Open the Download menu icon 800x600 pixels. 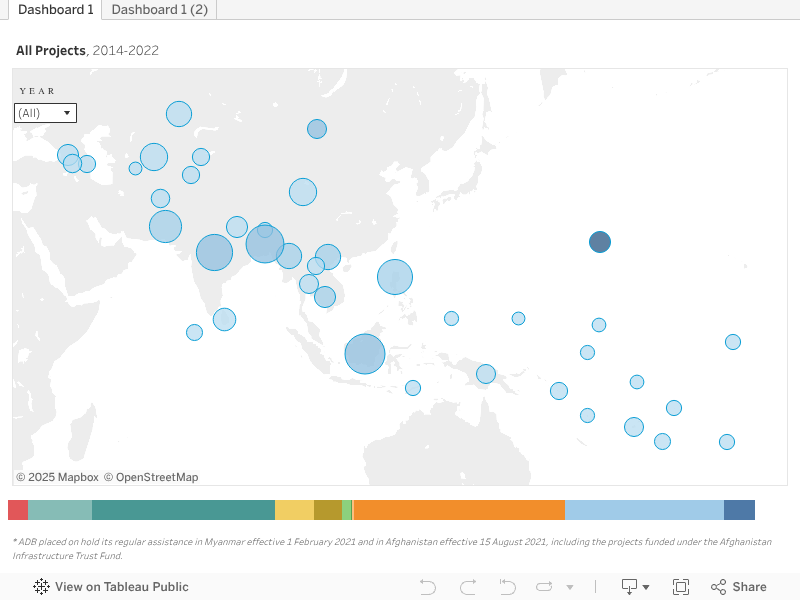pyautogui.click(x=635, y=587)
